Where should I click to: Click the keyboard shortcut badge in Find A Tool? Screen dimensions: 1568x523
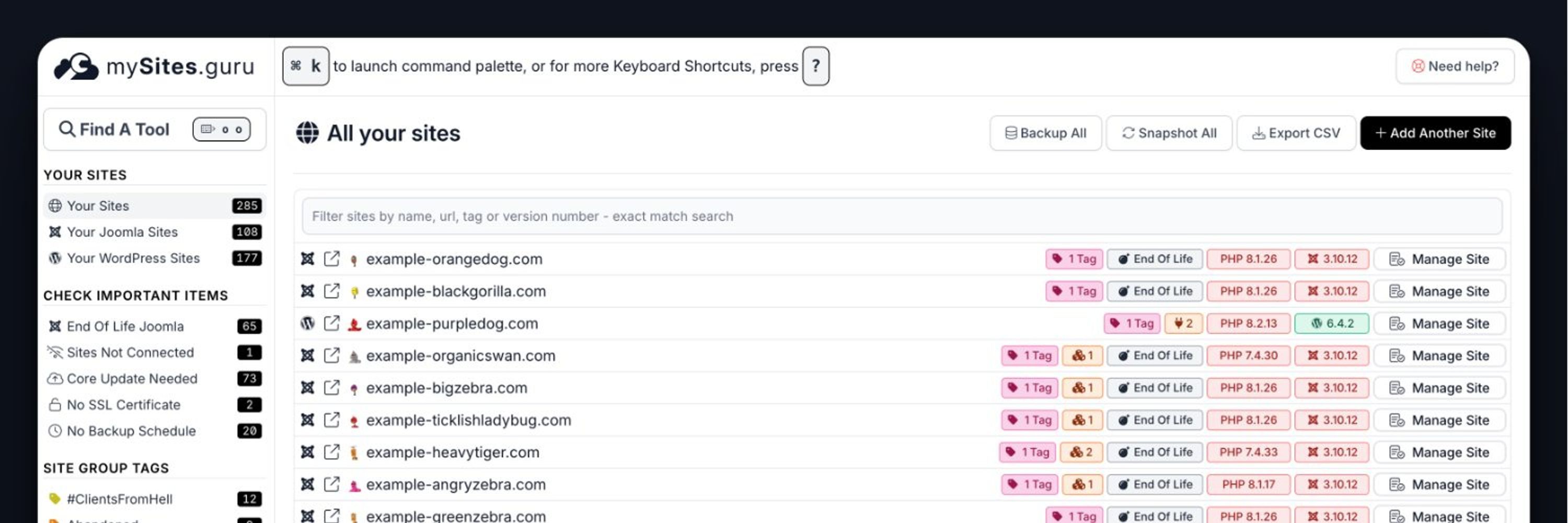pyautogui.click(x=222, y=129)
